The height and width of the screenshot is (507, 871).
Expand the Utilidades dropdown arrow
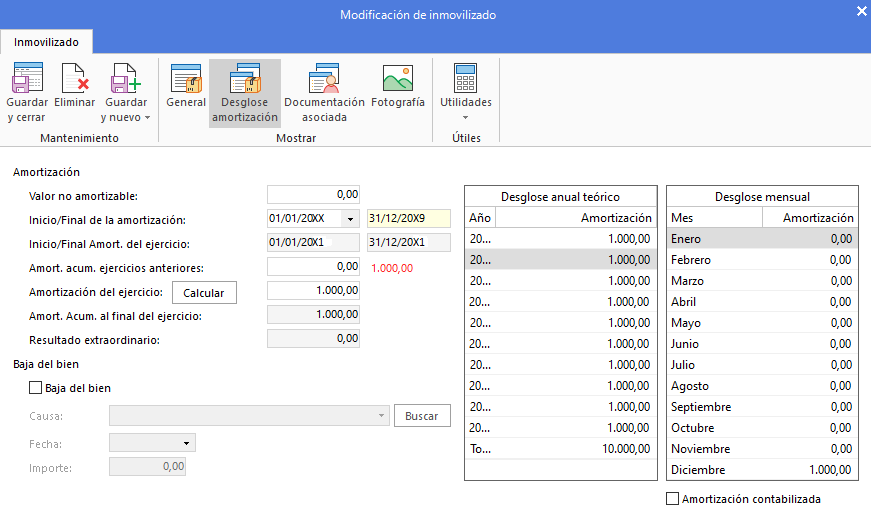click(x=465, y=118)
